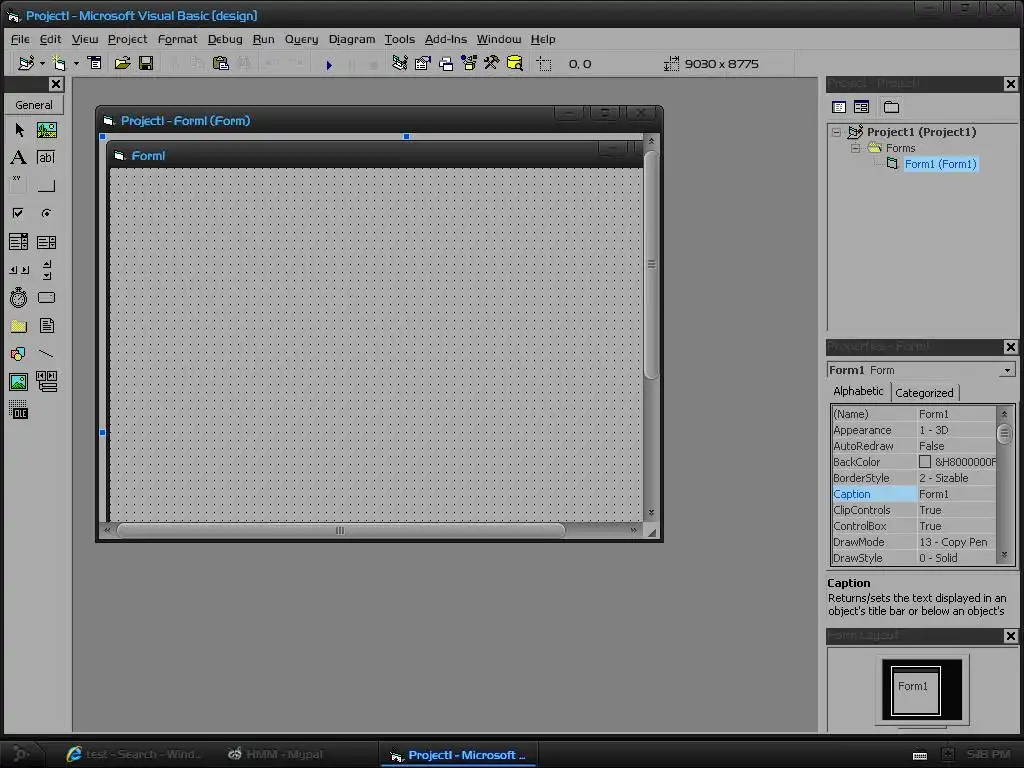Open Data View Window from toolbar

515,63
